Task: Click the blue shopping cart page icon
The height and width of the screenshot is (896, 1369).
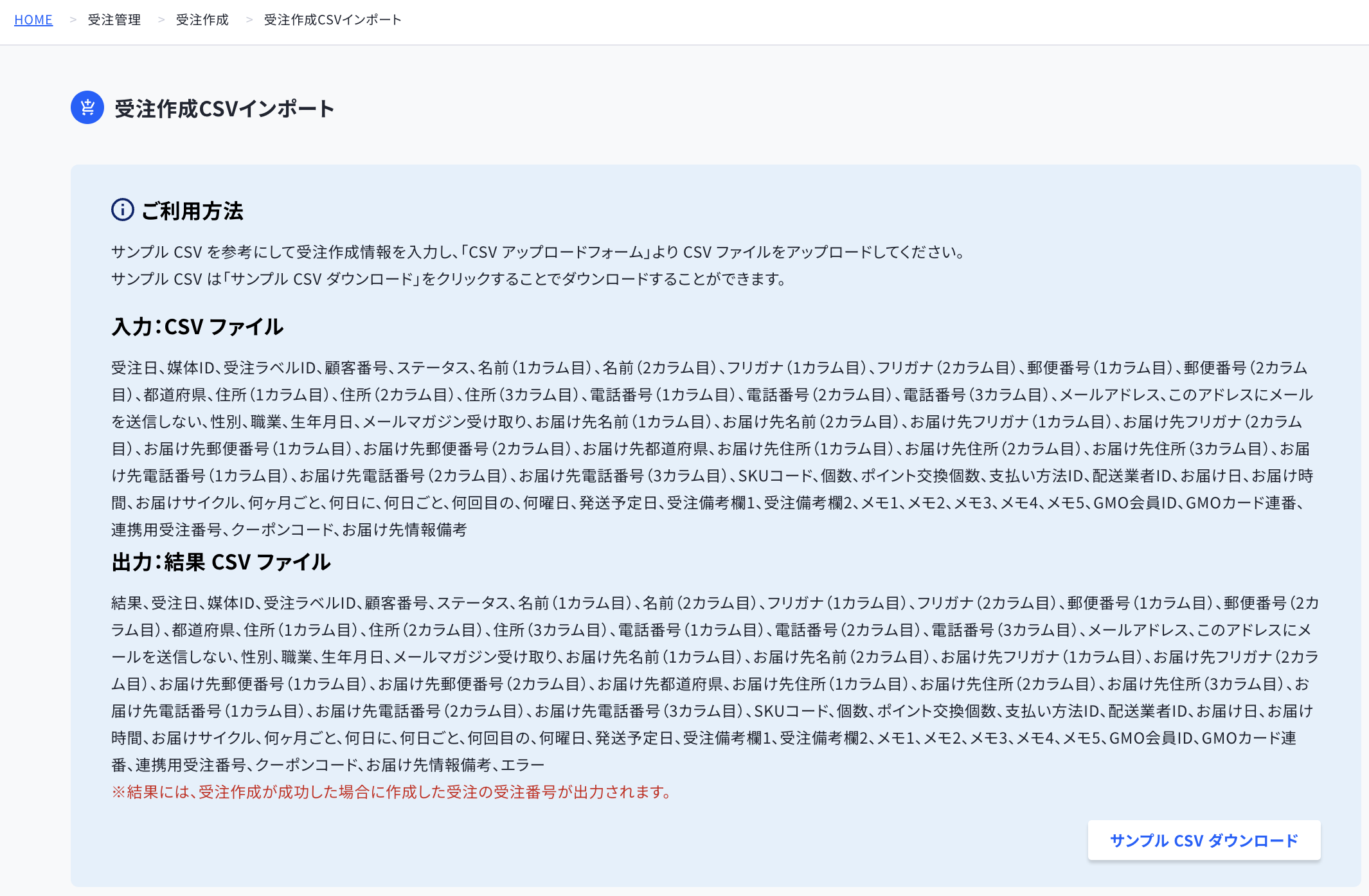Action: pos(87,107)
